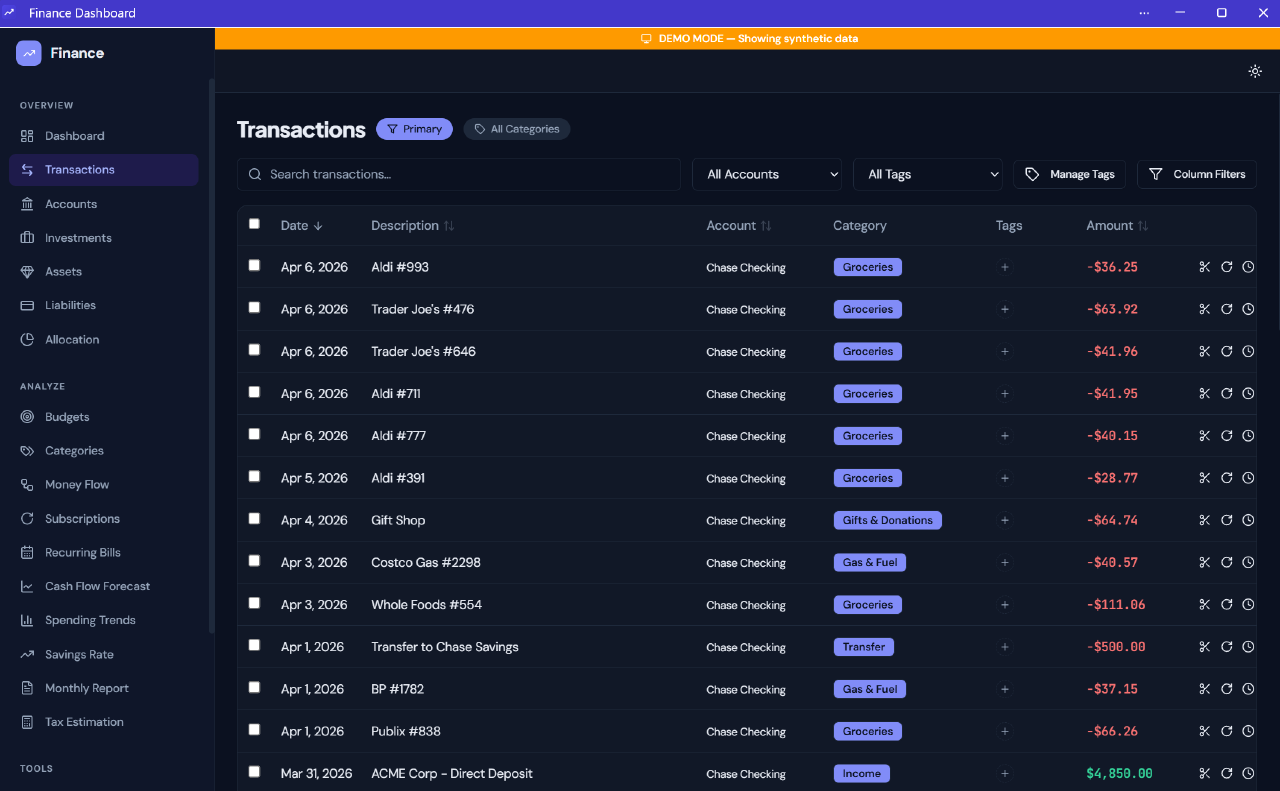Toggle sorting on the Amount column
This screenshot has width=1280, height=791.
(x=1116, y=225)
